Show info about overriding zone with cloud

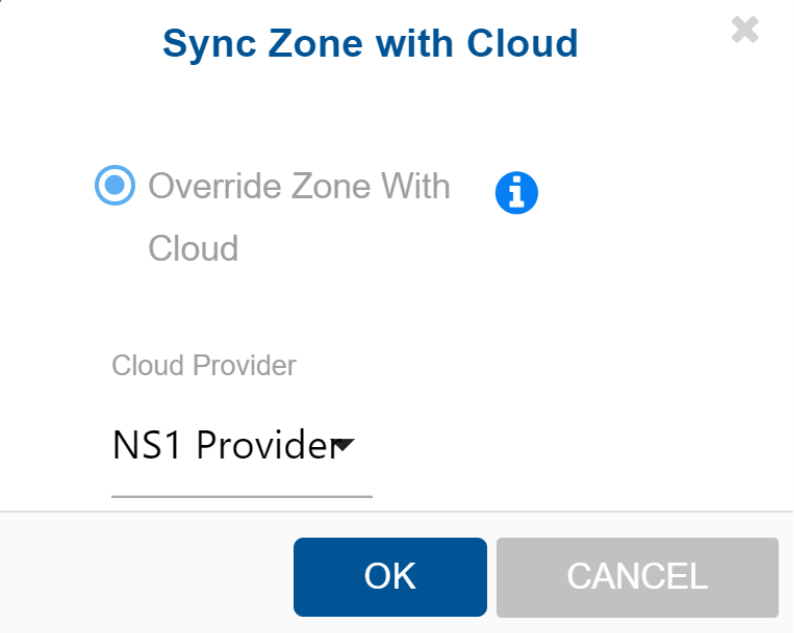(x=516, y=192)
